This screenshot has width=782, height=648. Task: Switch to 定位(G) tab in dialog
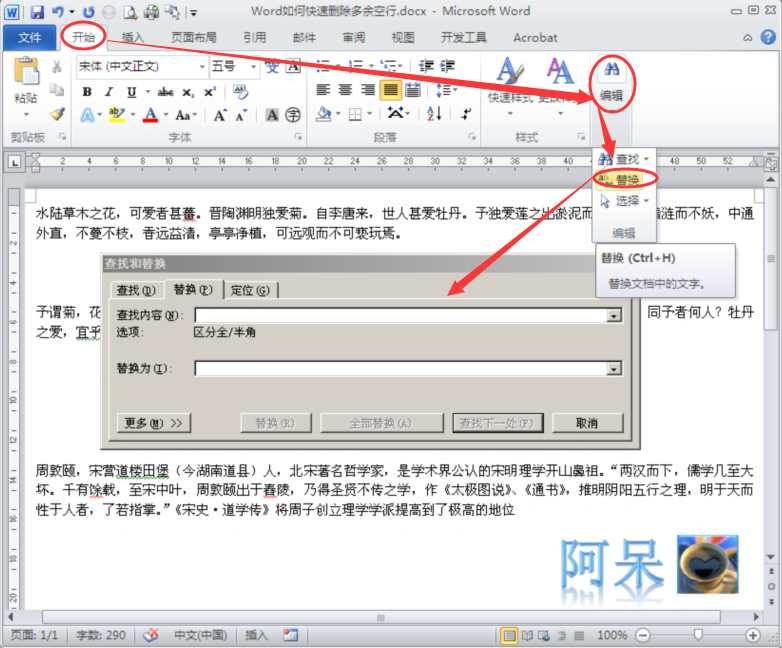click(x=250, y=290)
